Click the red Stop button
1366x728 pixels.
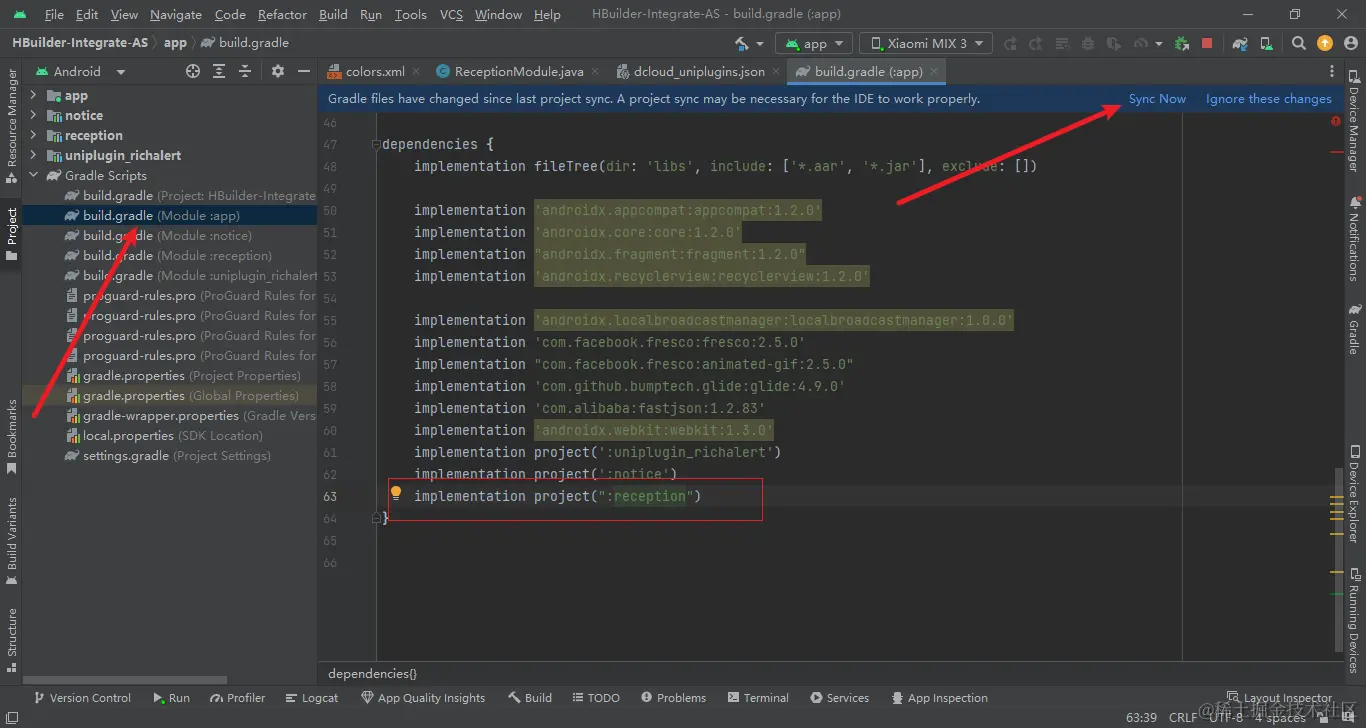(1207, 43)
